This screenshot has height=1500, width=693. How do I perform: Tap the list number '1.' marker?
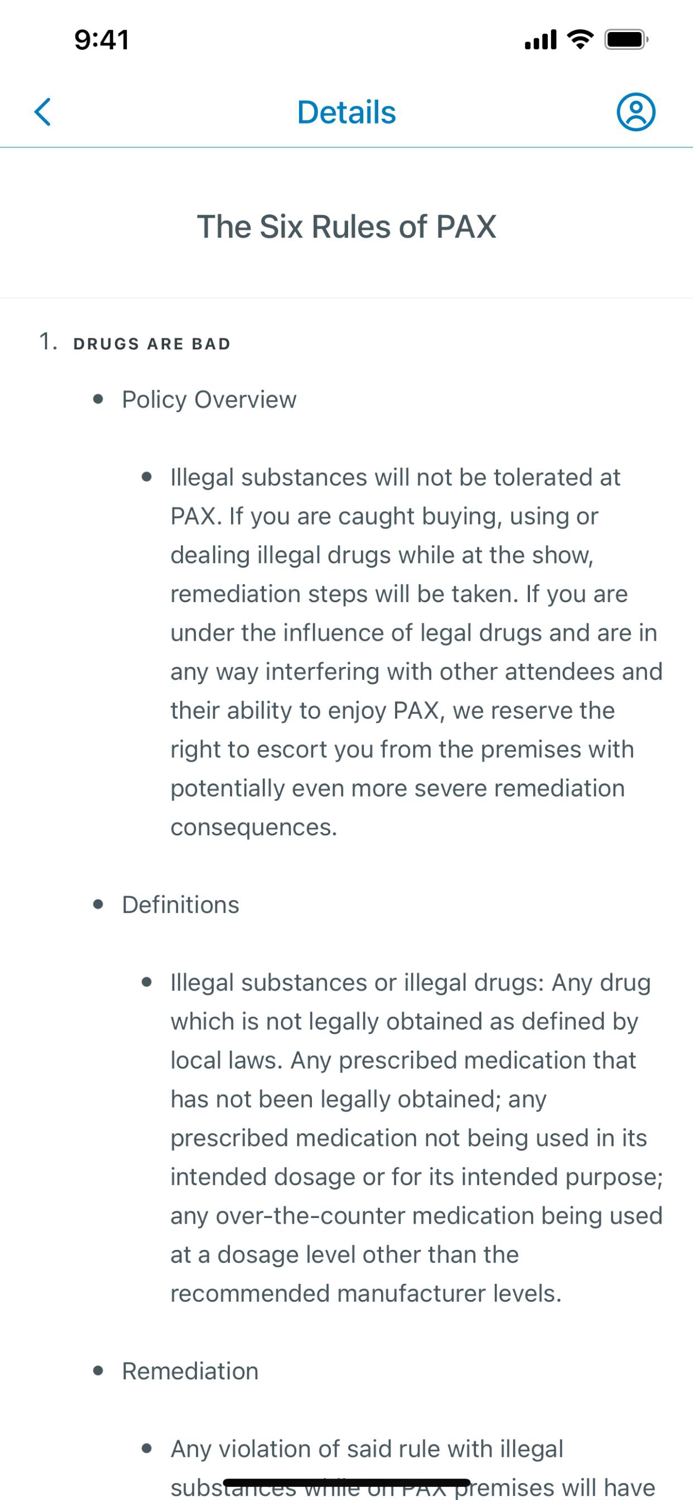point(49,343)
